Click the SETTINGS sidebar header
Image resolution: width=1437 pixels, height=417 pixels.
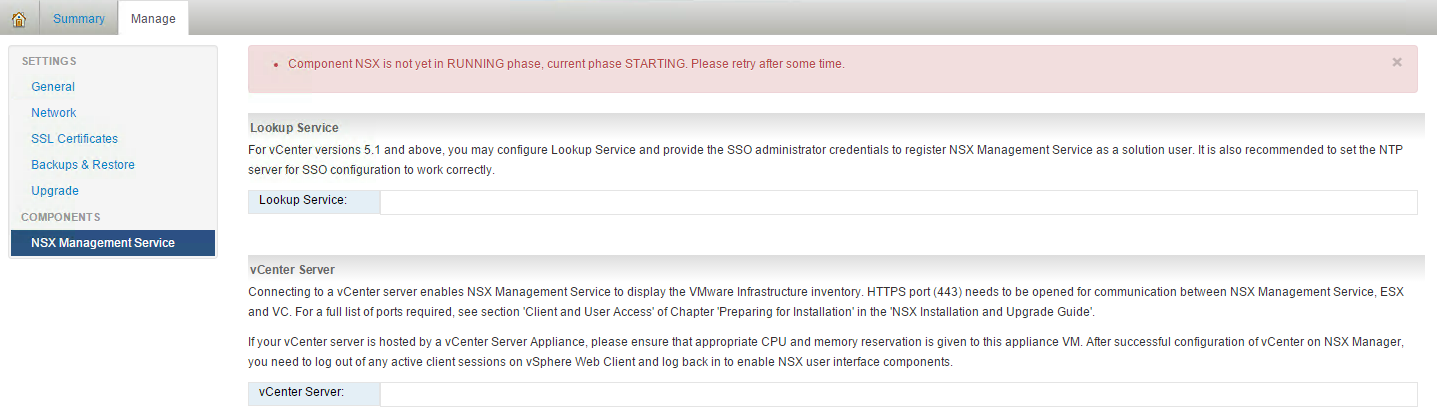pos(49,62)
